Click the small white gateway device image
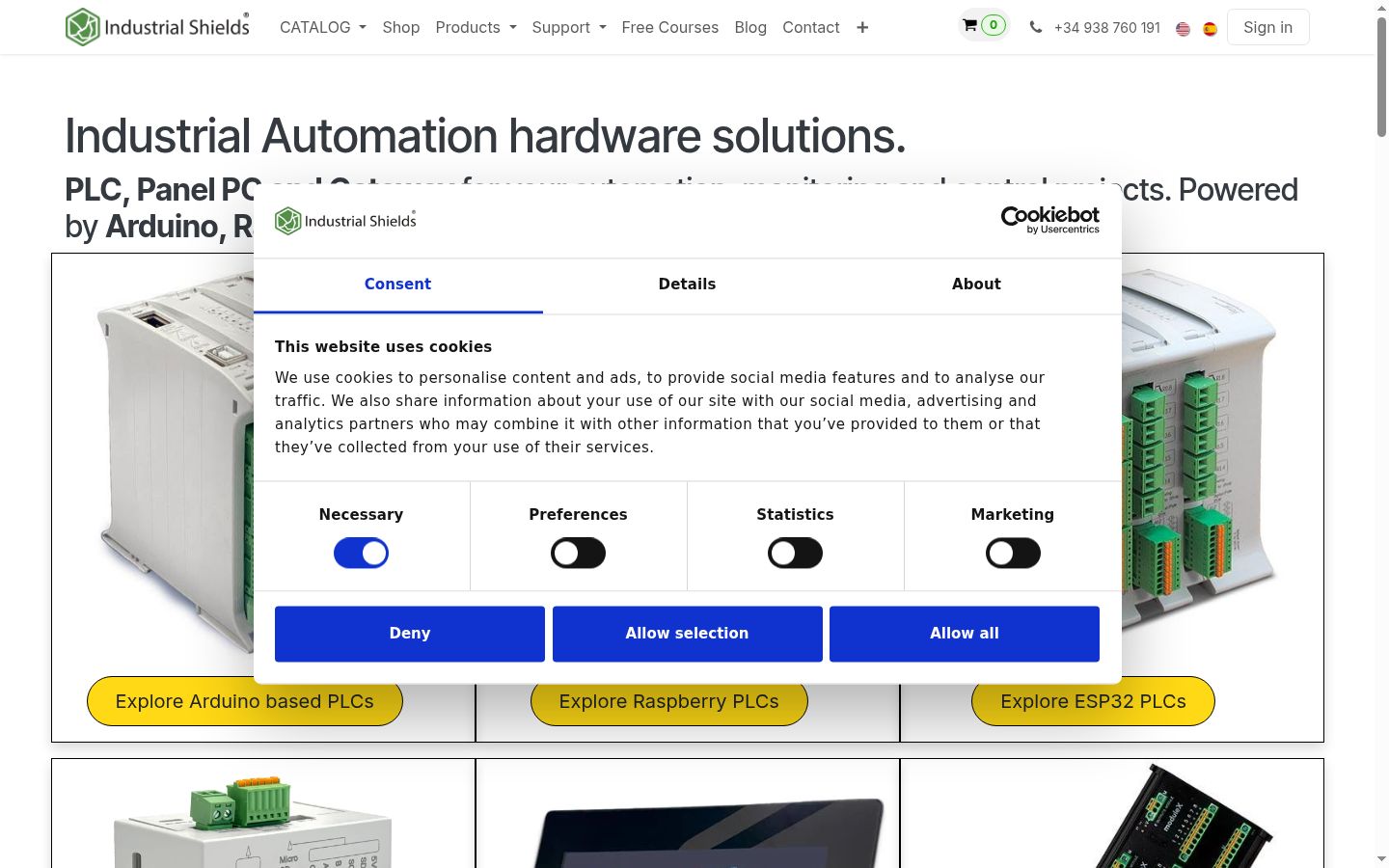Screen dimensions: 1389x868 [253, 823]
